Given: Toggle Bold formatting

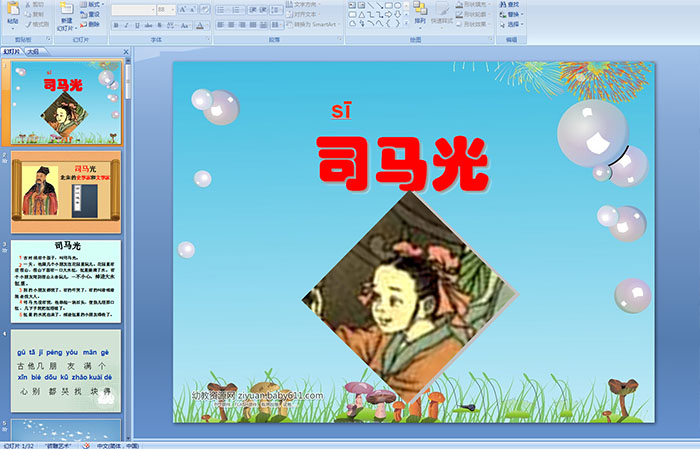Looking at the screenshot, I should (116, 25).
